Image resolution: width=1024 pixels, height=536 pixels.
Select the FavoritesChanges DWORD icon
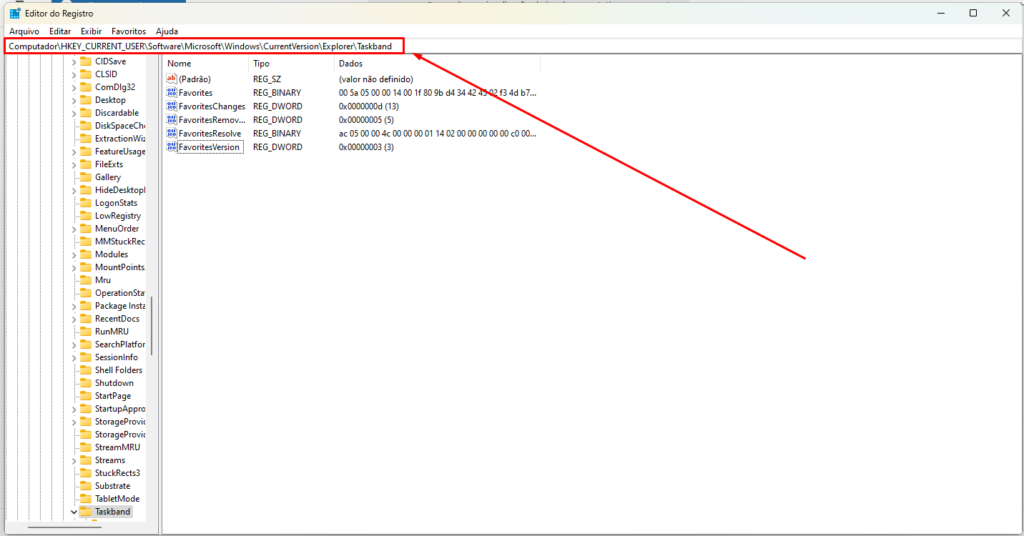pos(172,106)
